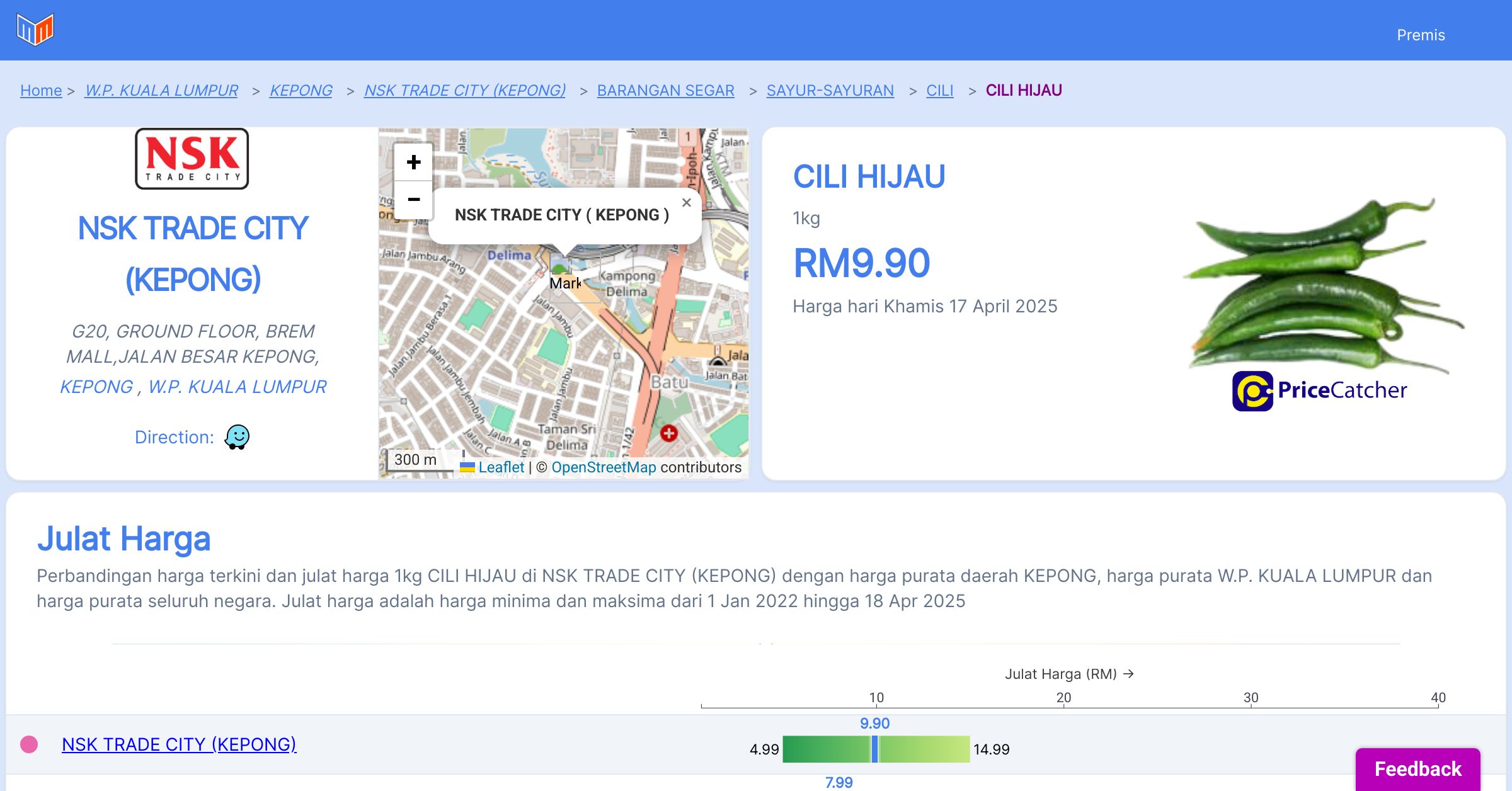Go to CILI breadcrumb link
Image resolution: width=1512 pixels, height=791 pixels.
(x=939, y=91)
